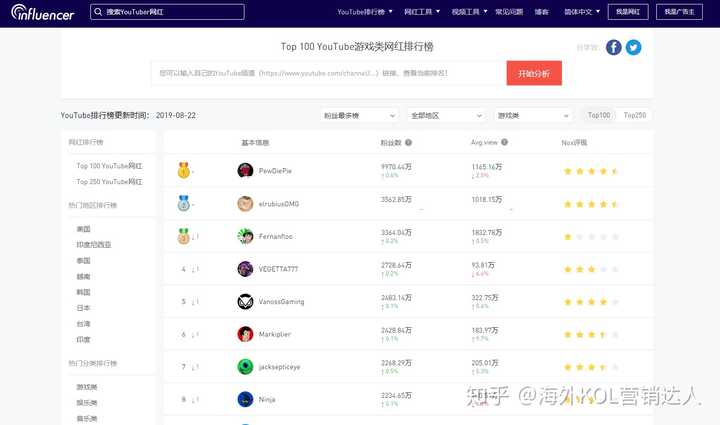The width and height of the screenshot is (720, 425).
Task: Click the red 开始分析 button
Action: (x=534, y=73)
